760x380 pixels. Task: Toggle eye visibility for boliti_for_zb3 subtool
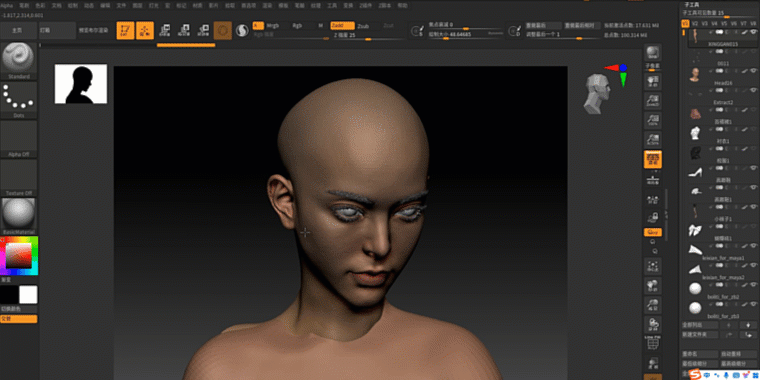coord(753,304)
